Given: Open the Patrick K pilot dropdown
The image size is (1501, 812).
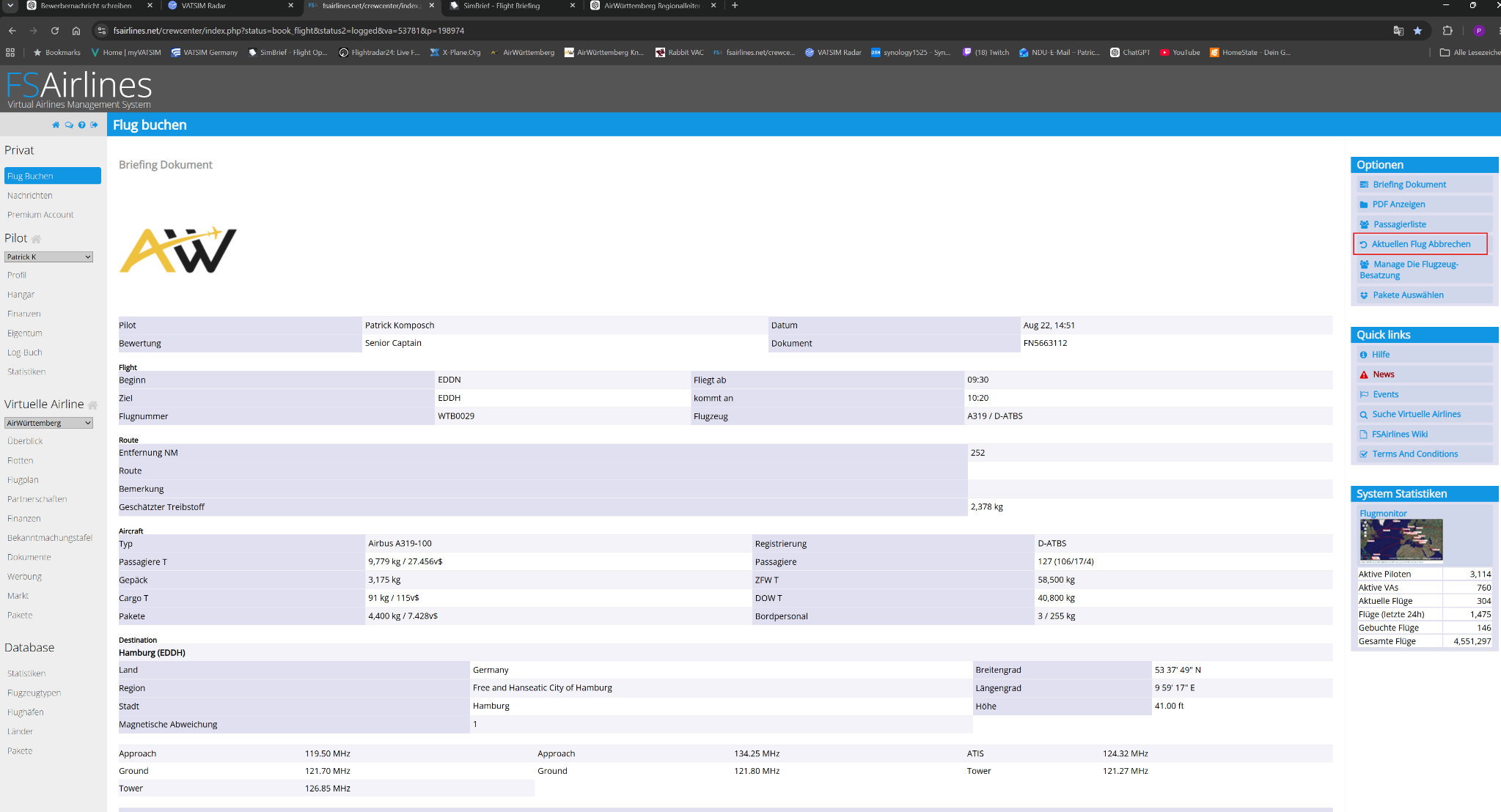Looking at the screenshot, I should click(x=48, y=257).
